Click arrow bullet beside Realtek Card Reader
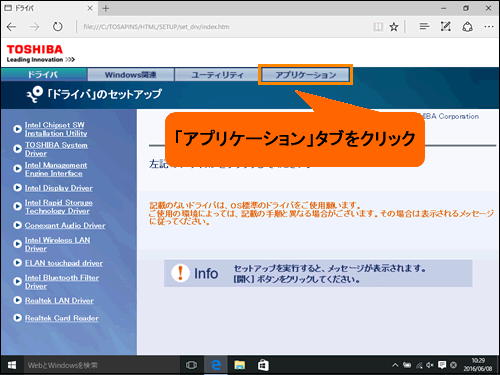Screen dimensions: 500x375 [x=17, y=318]
